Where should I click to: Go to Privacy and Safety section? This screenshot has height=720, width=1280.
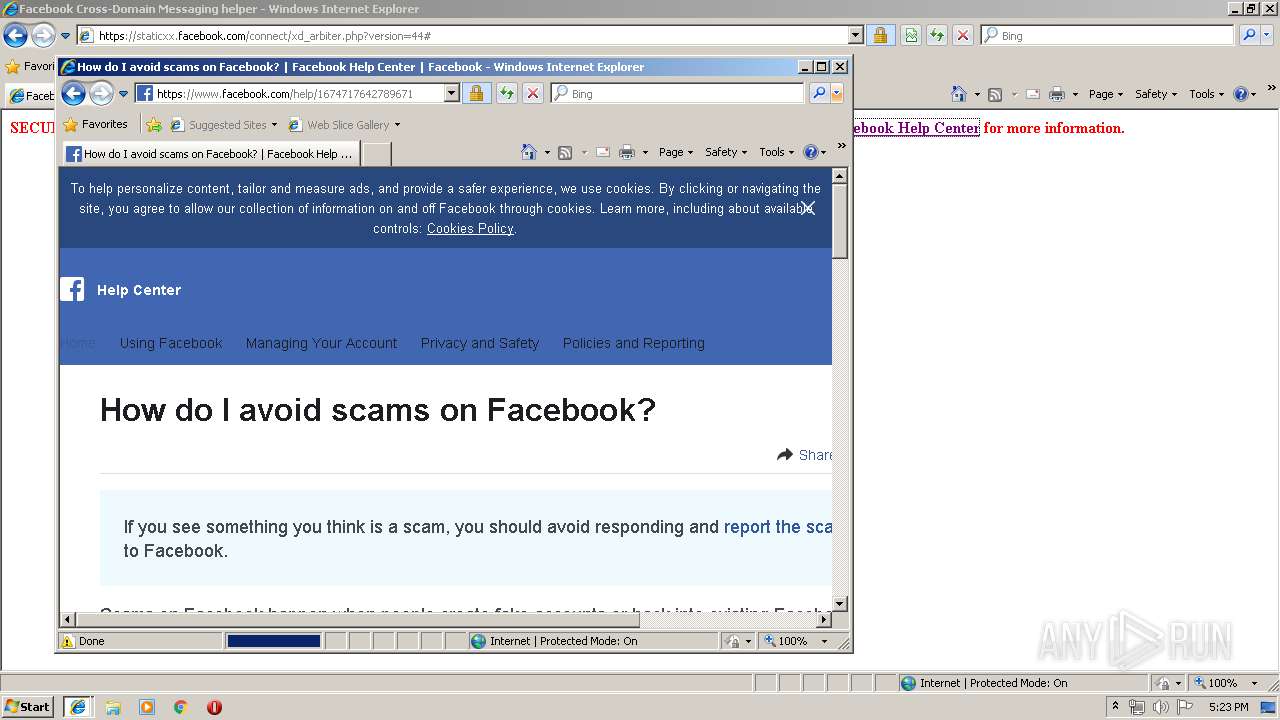click(480, 343)
